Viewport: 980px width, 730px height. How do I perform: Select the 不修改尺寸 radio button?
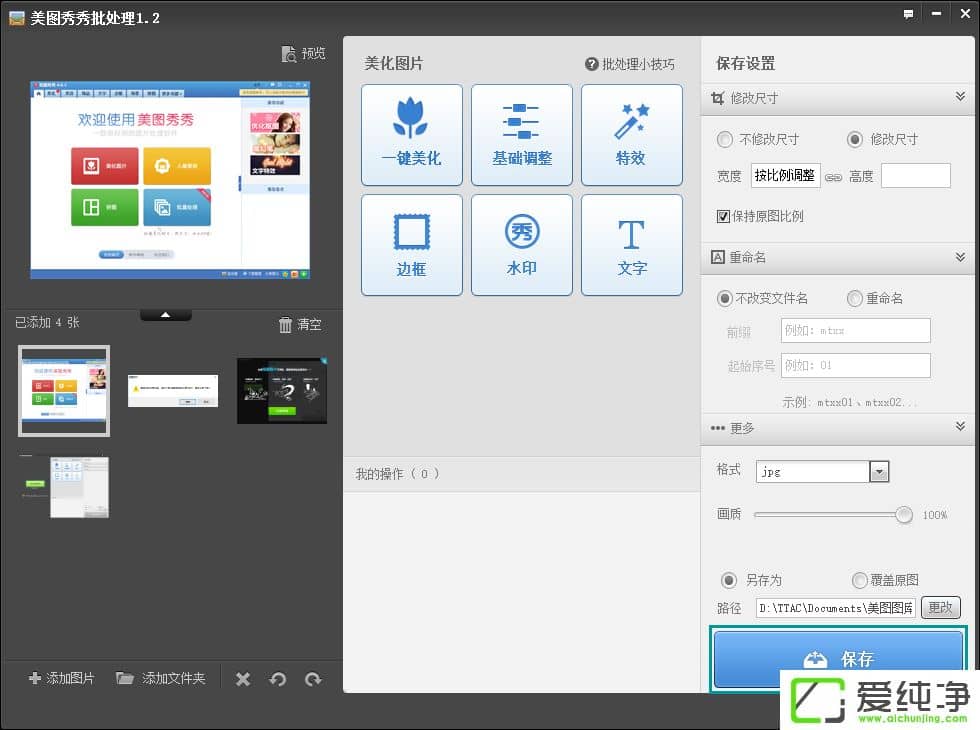click(725, 140)
